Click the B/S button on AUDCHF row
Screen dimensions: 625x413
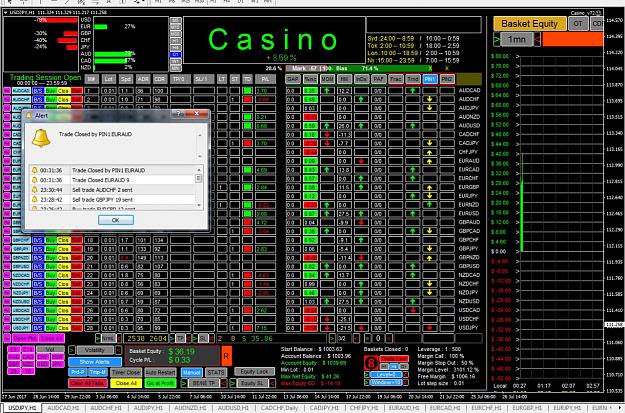click(x=38, y=99)
